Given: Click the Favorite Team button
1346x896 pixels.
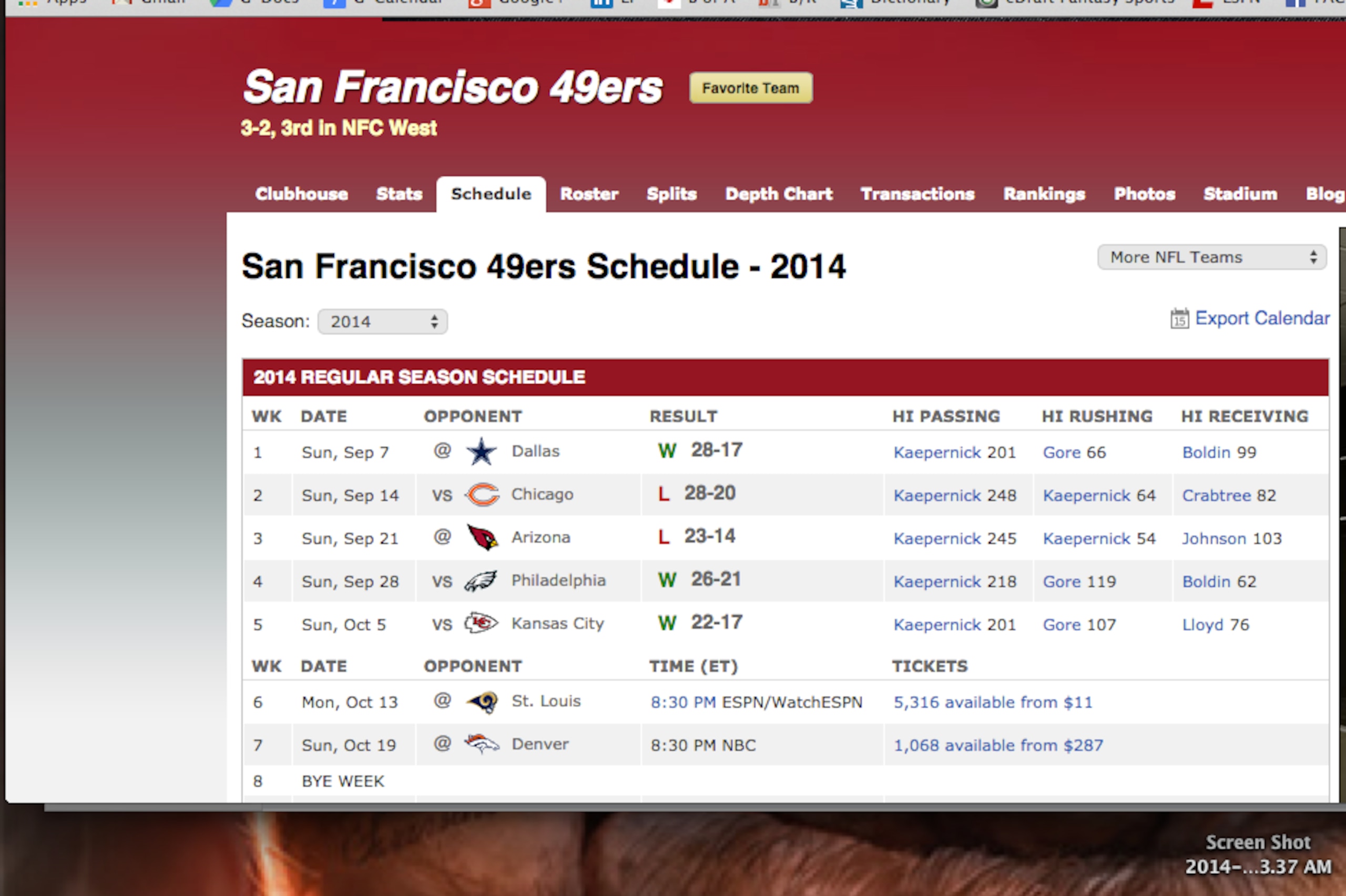Looking at the screenshot, I should [x=750, y=88].
